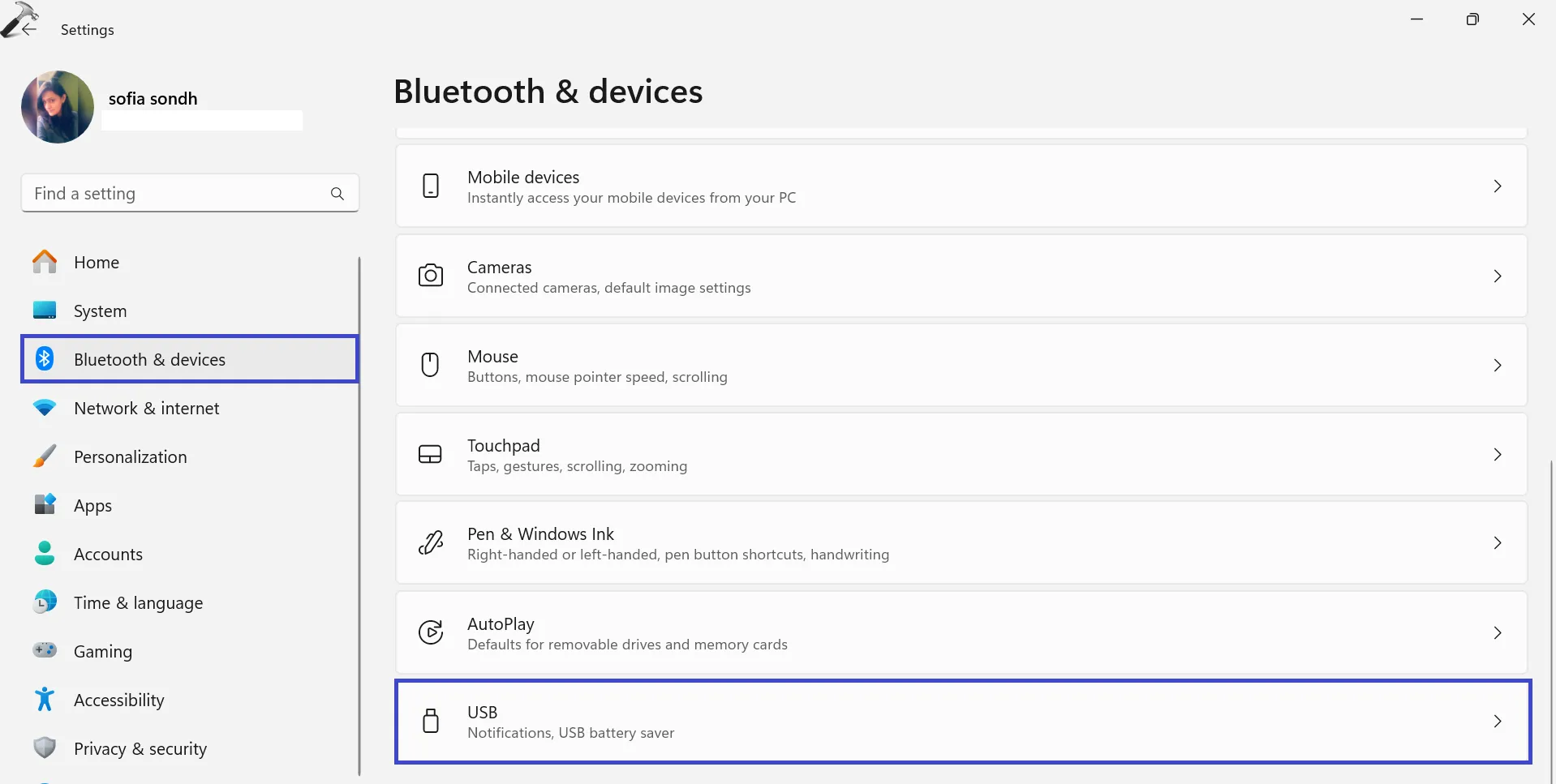1556x784 pixels.
Task: Click the Gaming controller icon
Action: click(45, 650)
